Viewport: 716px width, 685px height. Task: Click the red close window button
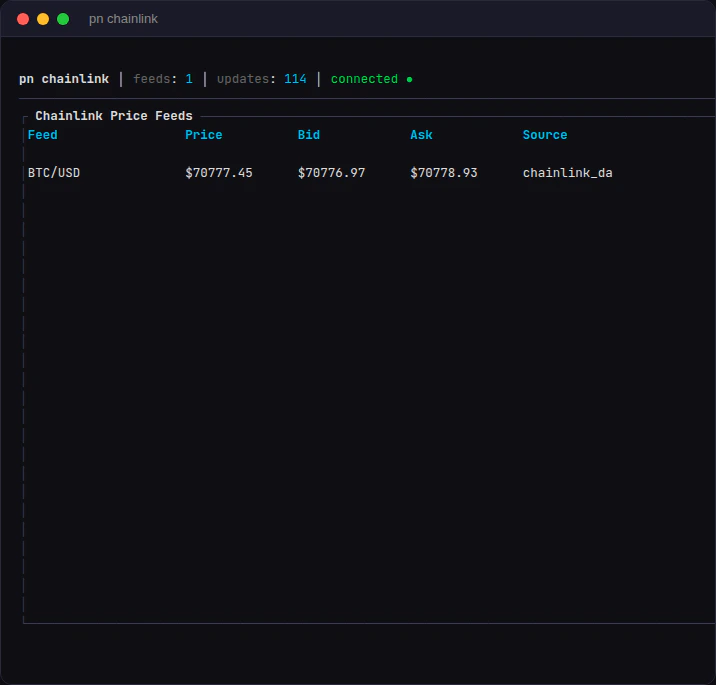pyautogui.click(x=23, y=19)
